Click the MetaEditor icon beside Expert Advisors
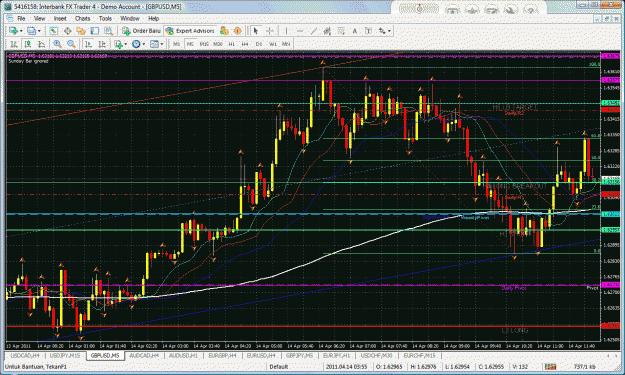Viewport: 625px width, 375px height. pyautogui.click(x=224, y=31)
